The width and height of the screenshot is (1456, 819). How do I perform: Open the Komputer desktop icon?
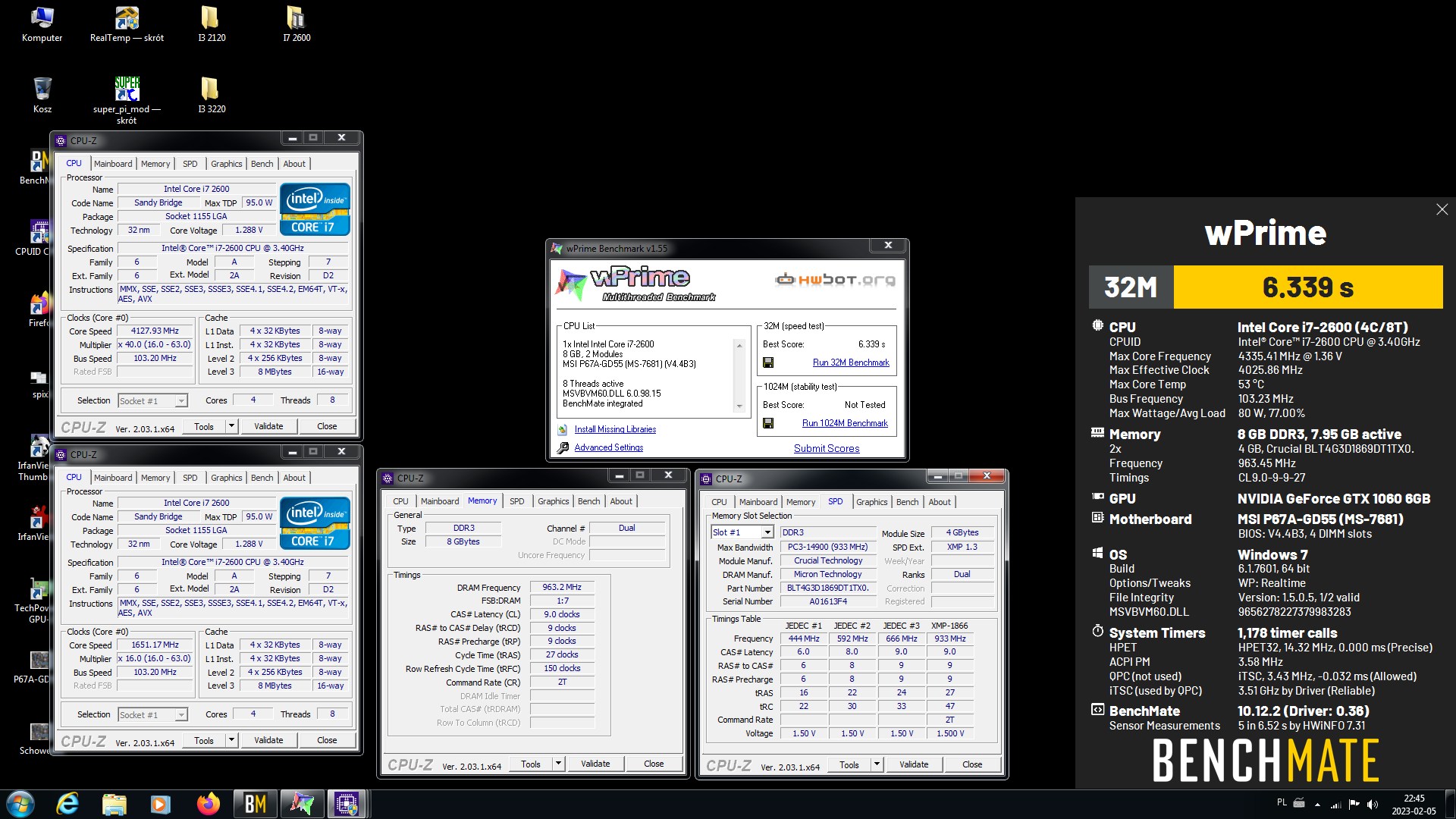[42, 24]
